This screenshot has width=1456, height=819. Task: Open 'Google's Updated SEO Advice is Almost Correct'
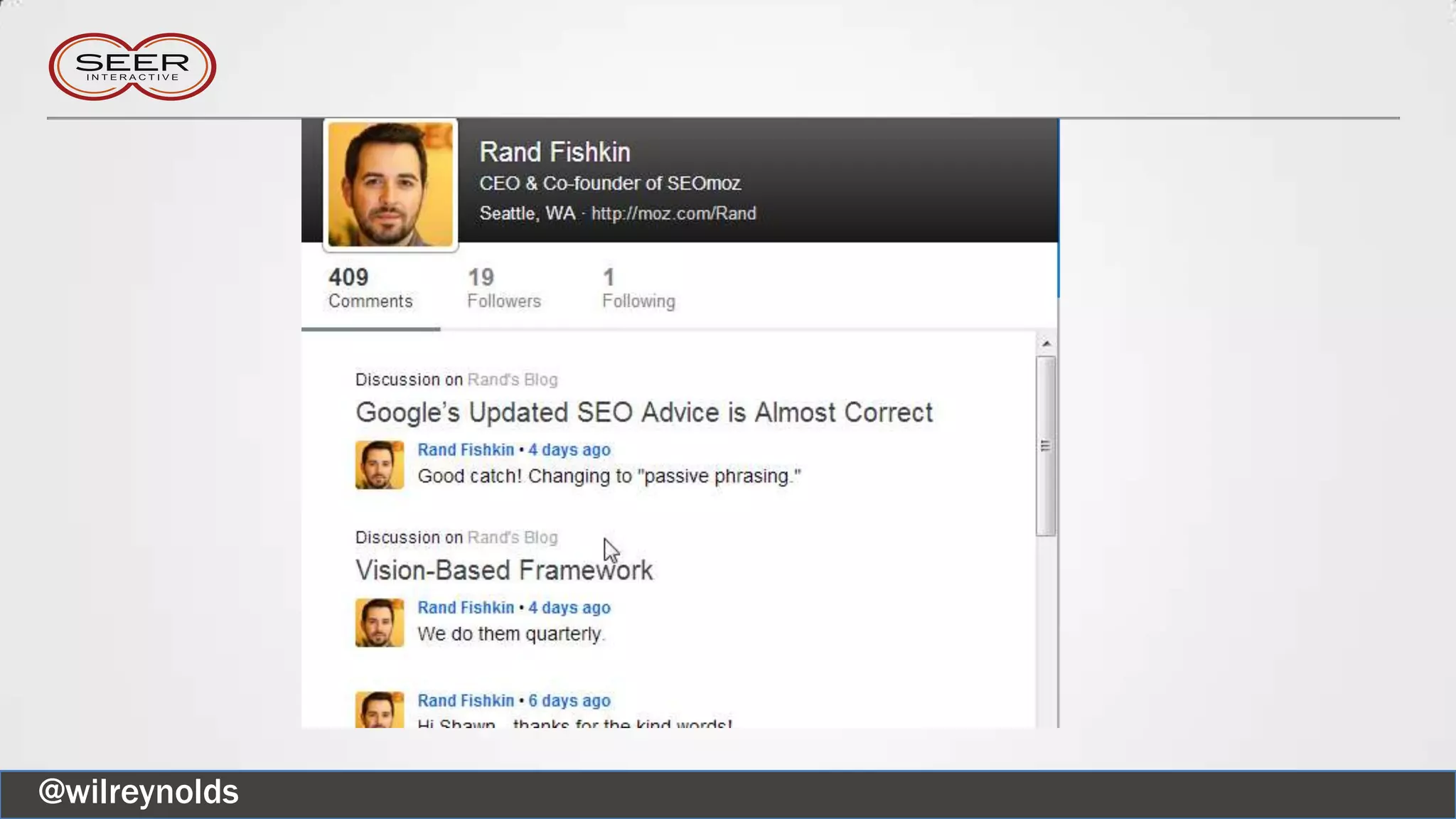coord(643,413)
